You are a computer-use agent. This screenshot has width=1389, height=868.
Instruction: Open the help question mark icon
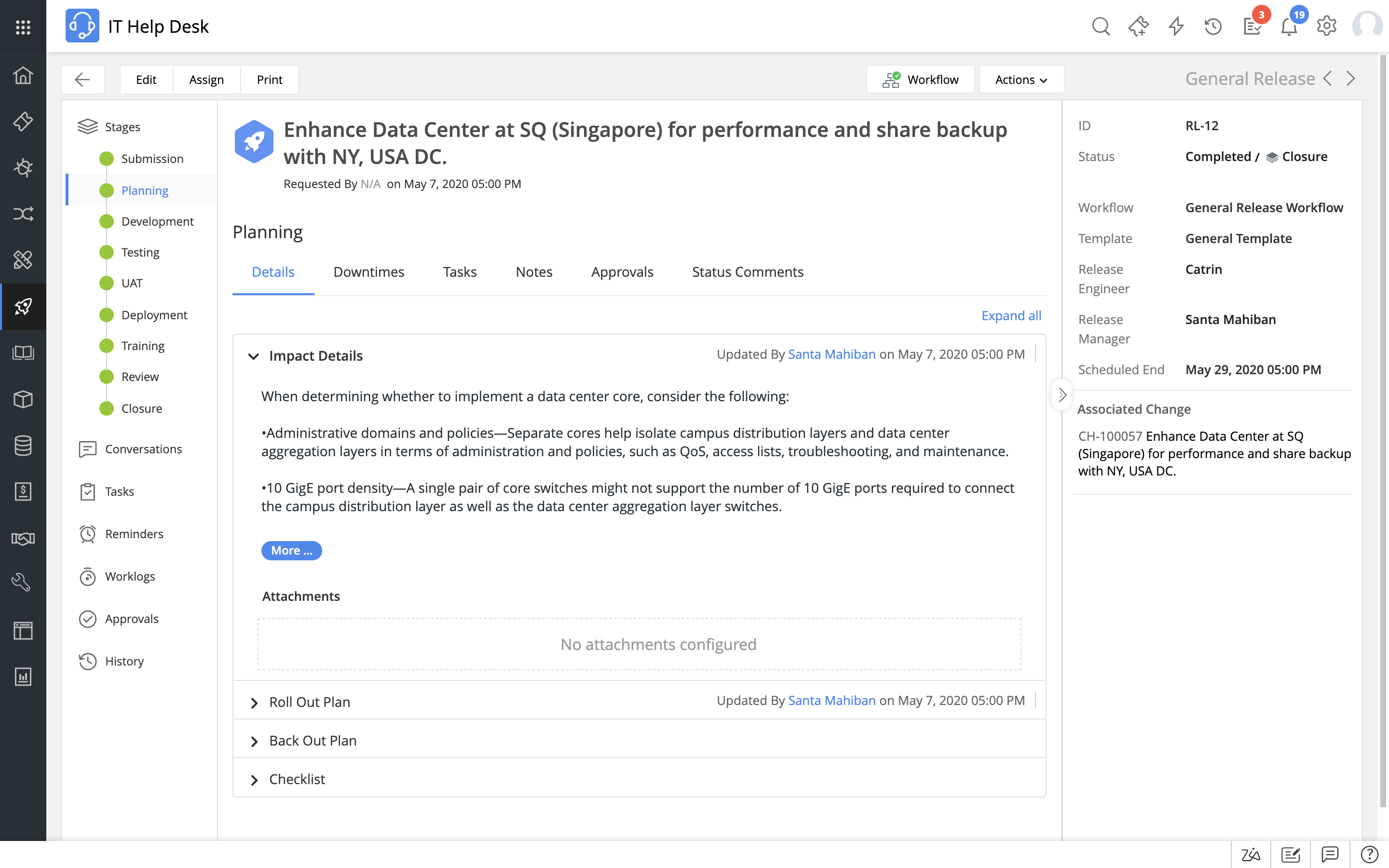tap(1369, 854)
